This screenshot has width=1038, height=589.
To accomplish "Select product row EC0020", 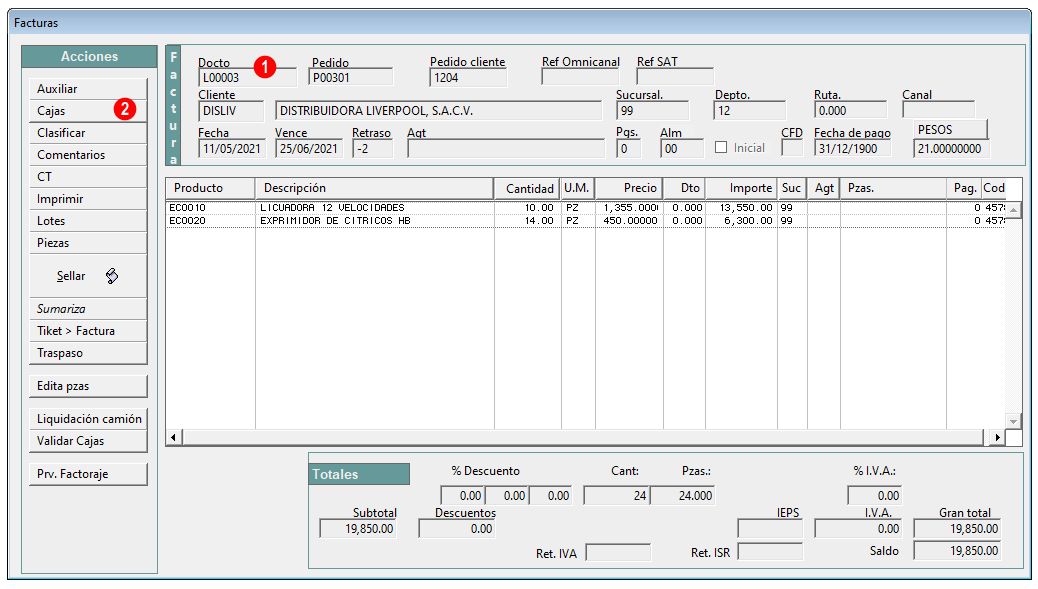I will tap(585, 221).
